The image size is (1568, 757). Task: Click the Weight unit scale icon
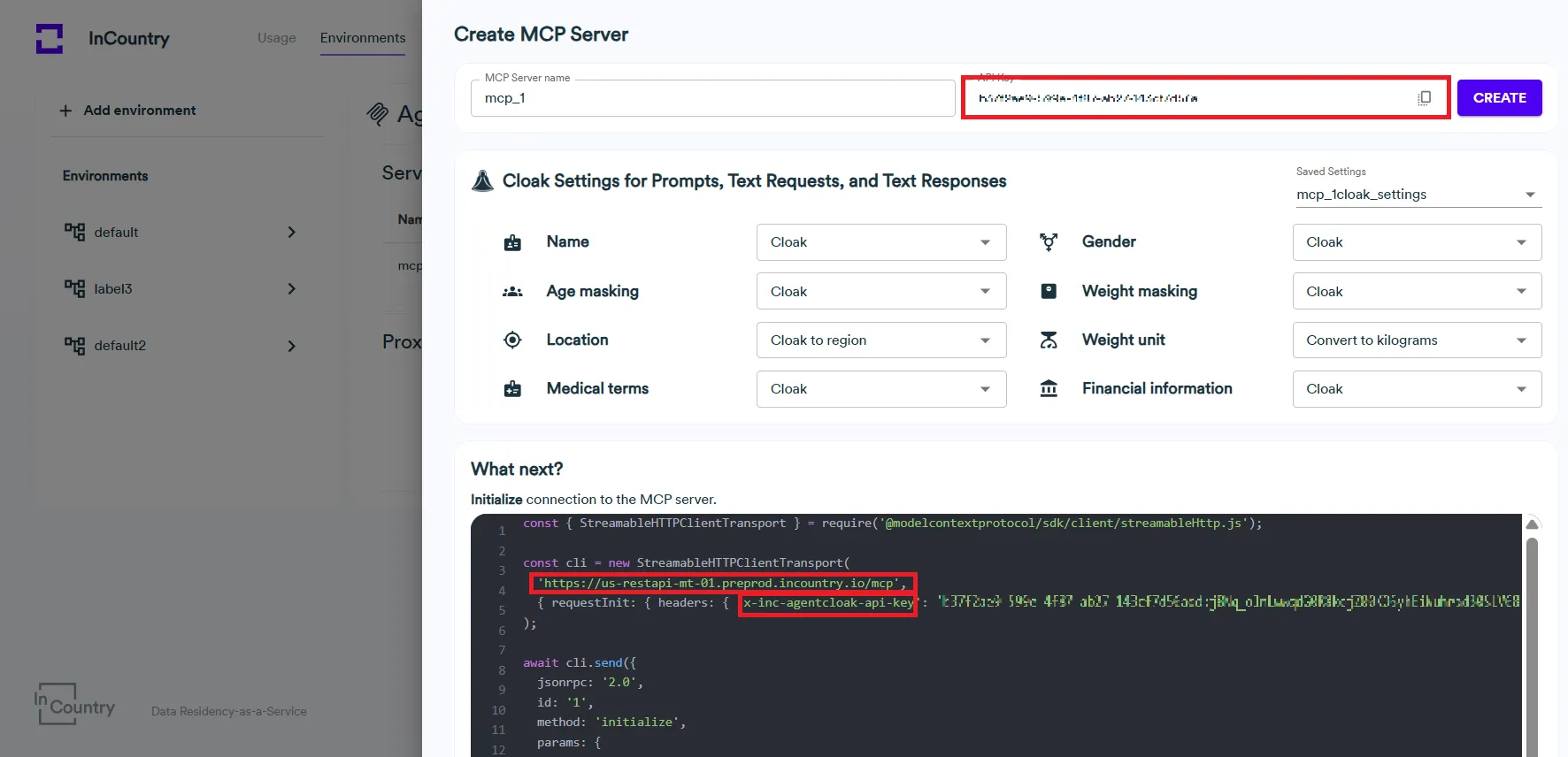point(1049,340)
